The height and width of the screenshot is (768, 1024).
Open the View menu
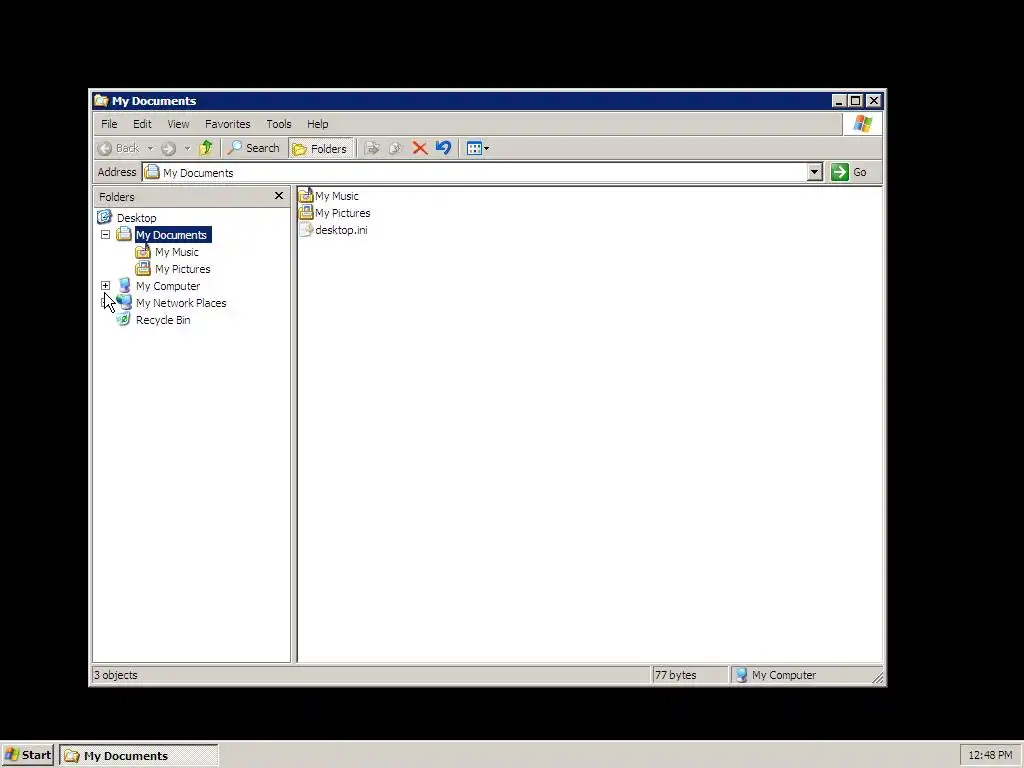[178, 124]
